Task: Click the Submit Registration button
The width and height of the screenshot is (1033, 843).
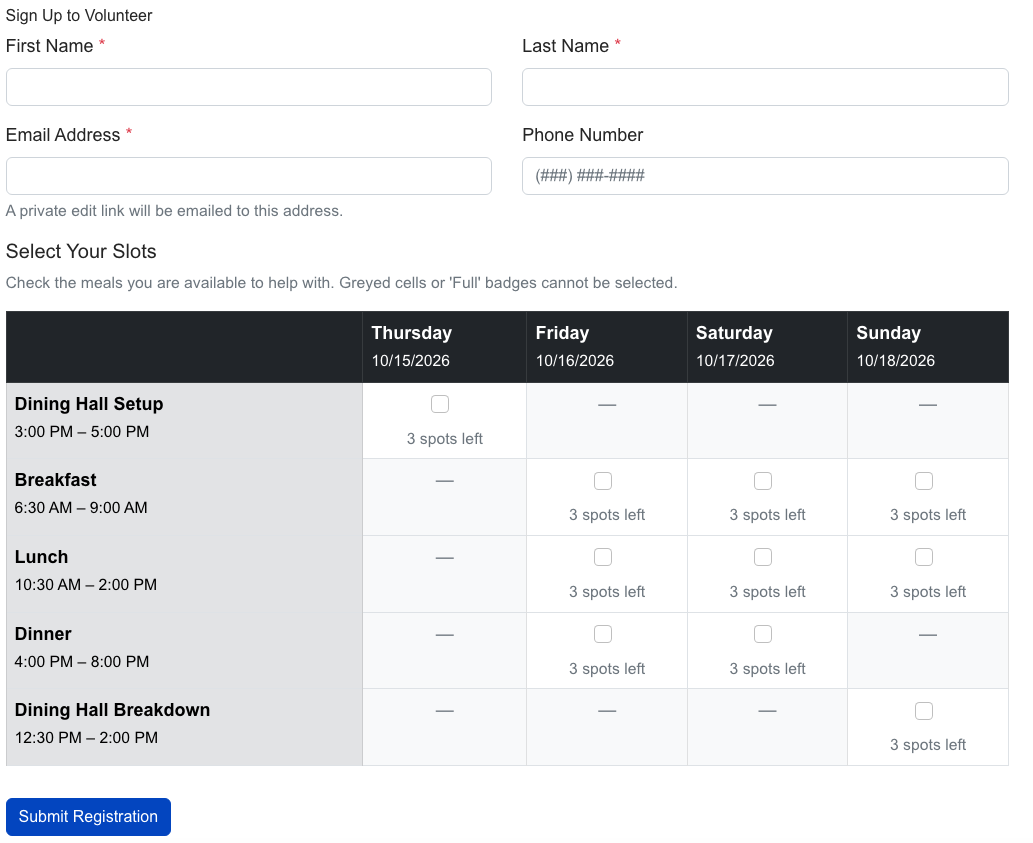Action: 88,817
